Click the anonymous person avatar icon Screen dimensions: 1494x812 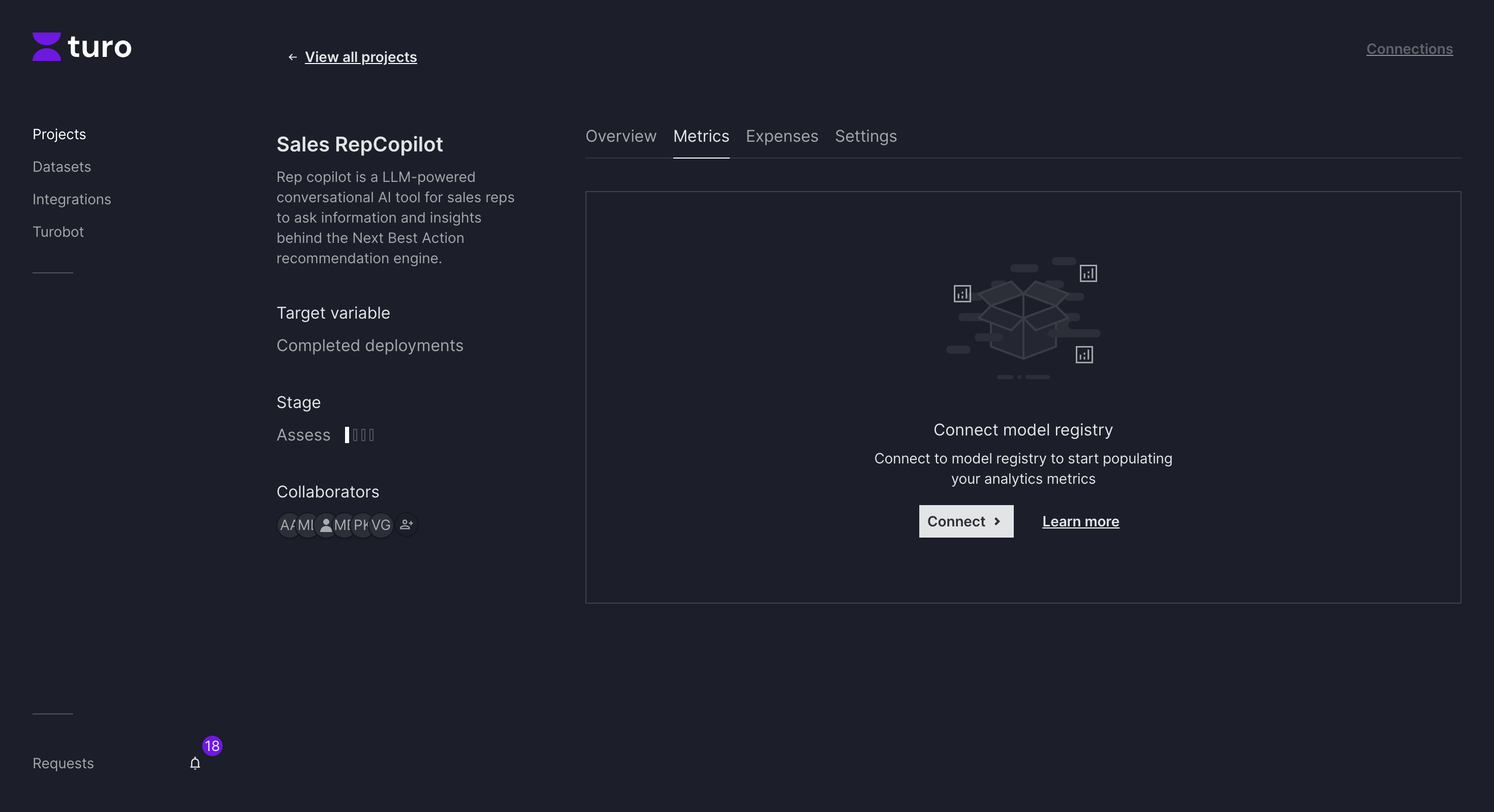[x=326, y=524]
